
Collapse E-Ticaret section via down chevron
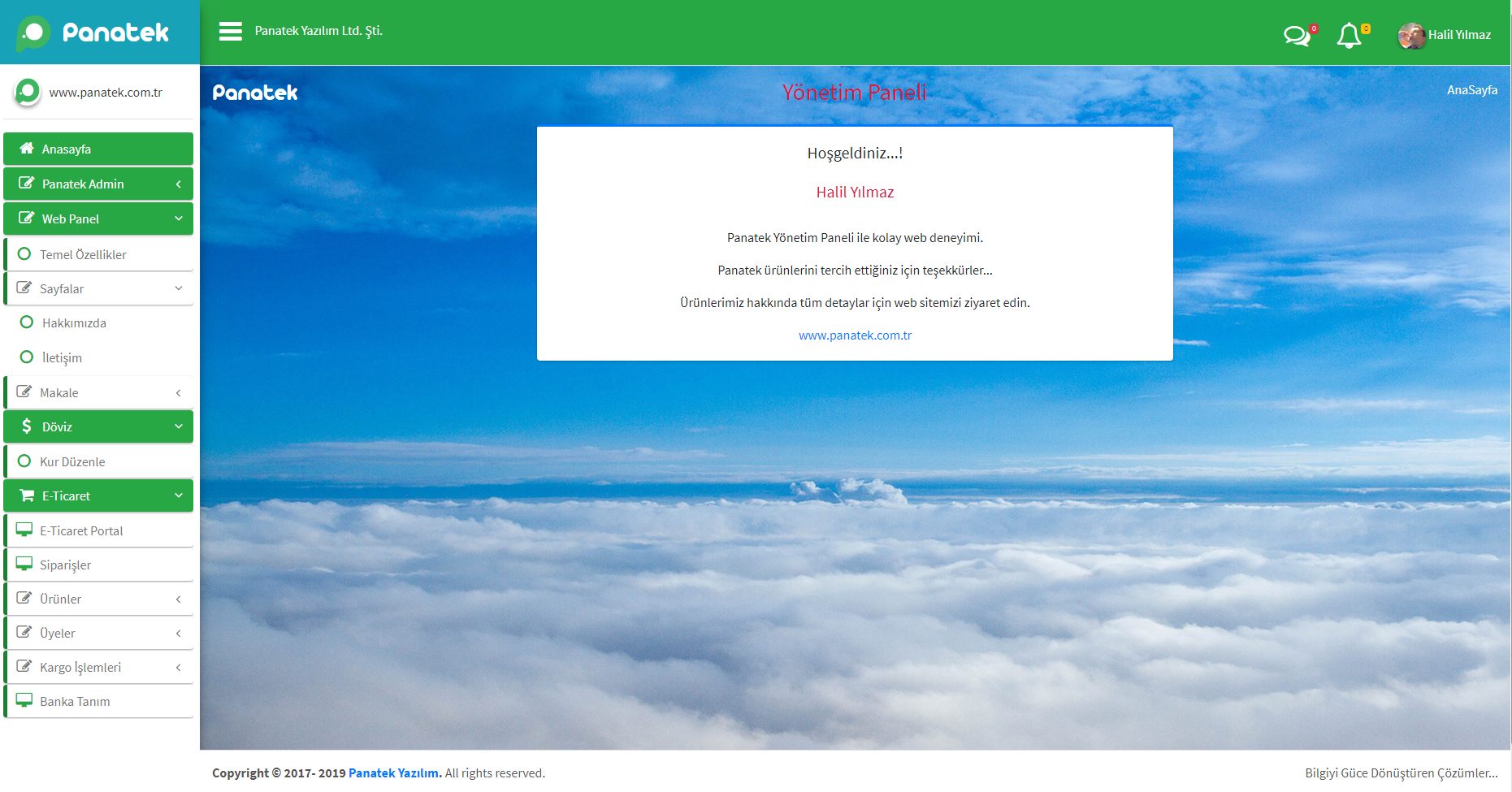179,496
